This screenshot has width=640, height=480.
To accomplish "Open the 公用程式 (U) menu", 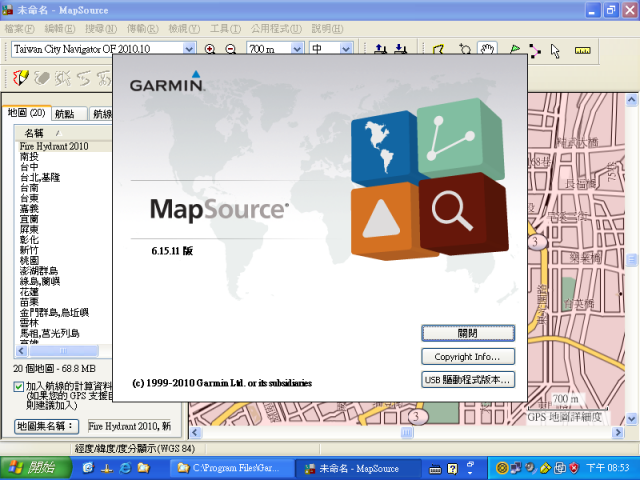I will click(276, 29).
